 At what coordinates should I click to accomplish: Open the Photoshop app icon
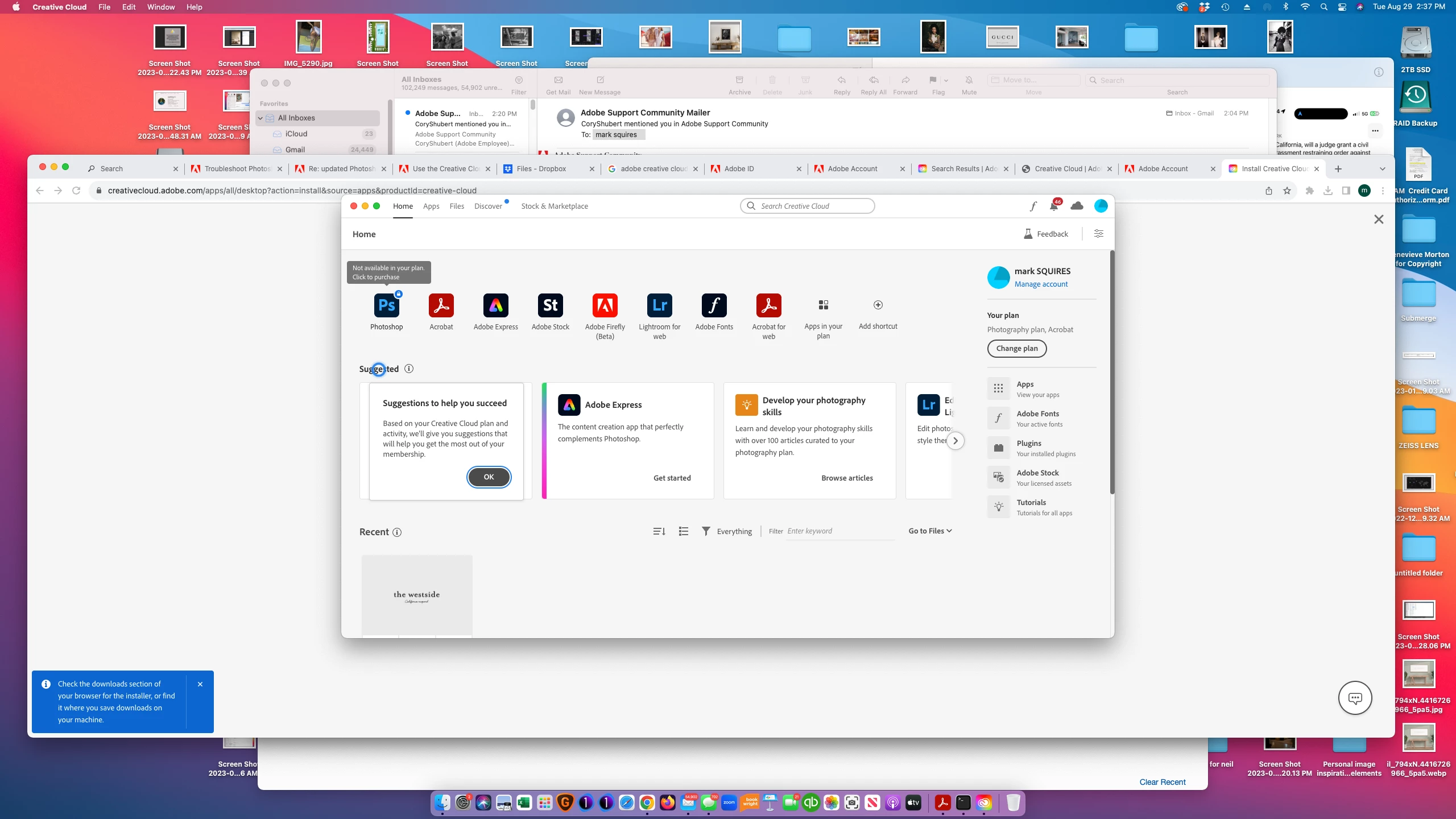[386, 305]
